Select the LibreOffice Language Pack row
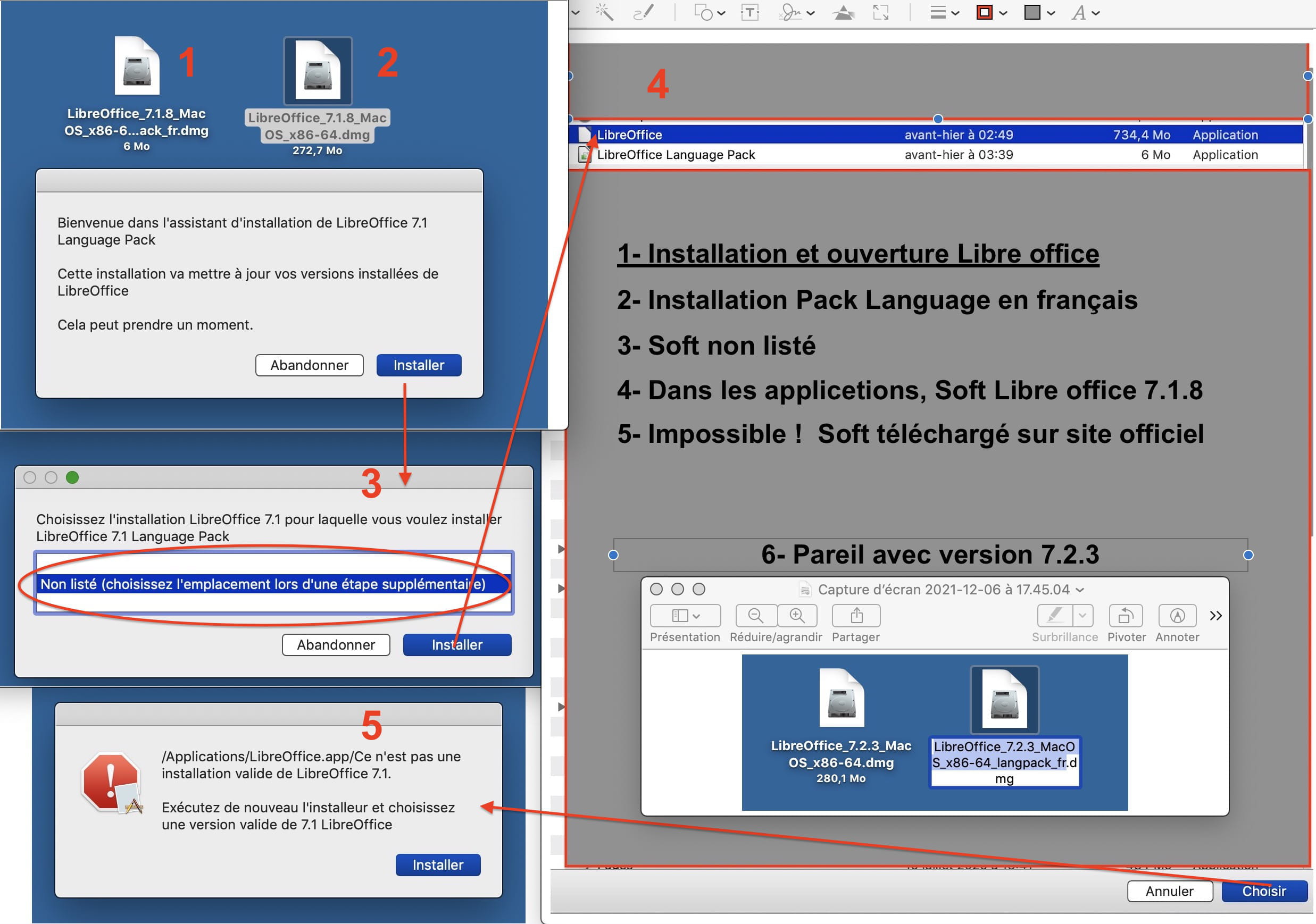1316x924 pixels. tap(936, 155)
